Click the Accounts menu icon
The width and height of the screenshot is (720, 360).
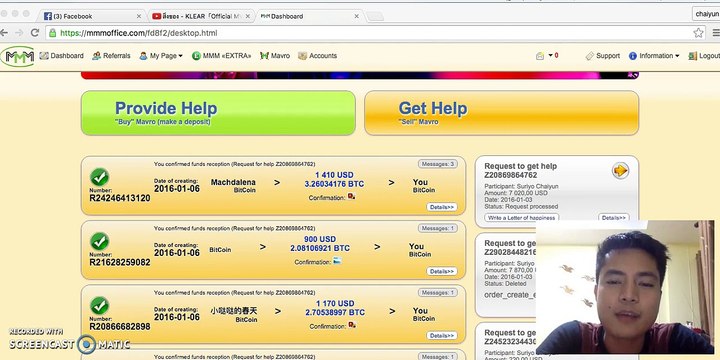[302, 56]
